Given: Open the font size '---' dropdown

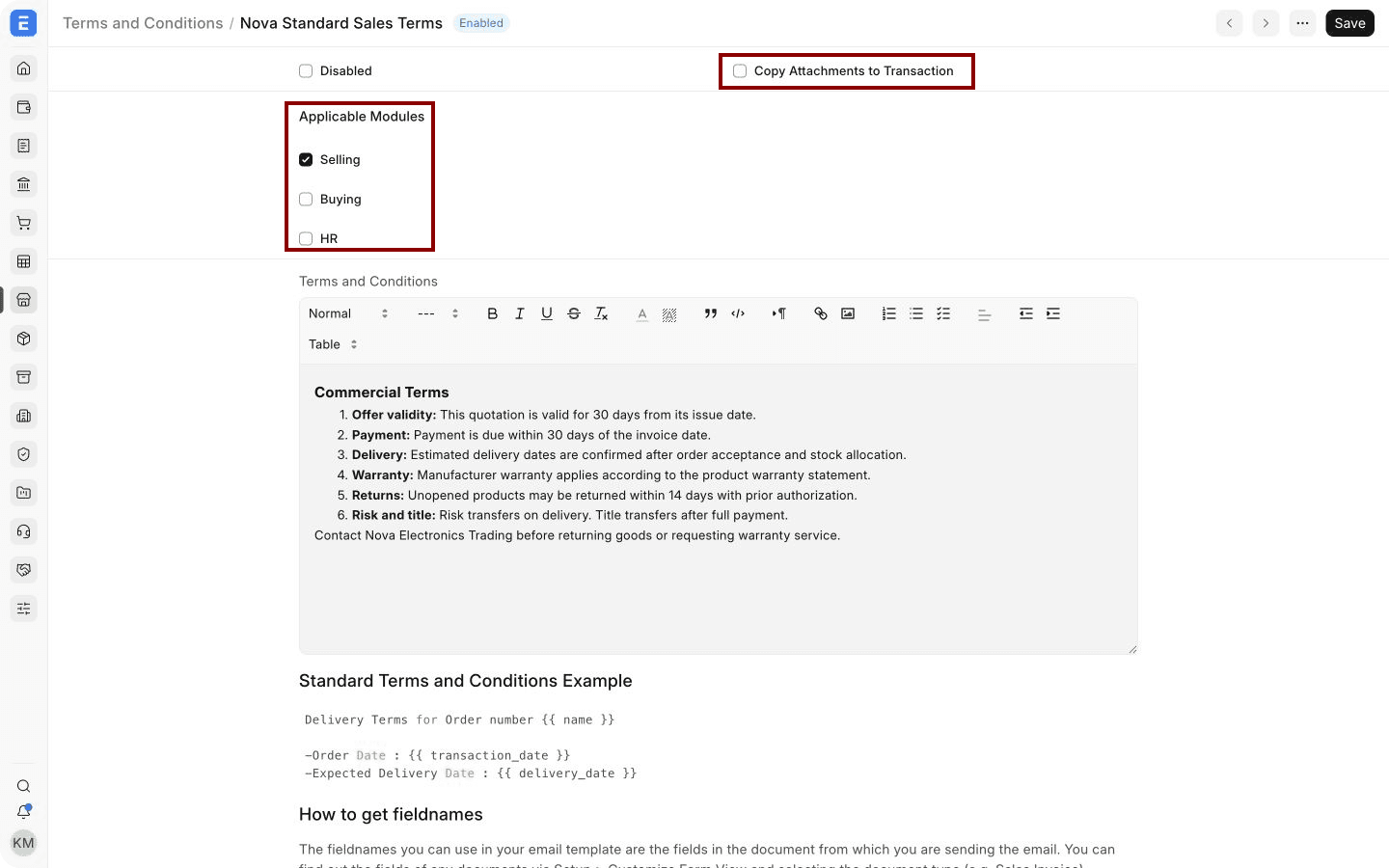Looking at the screenshot, I should tap(438, 313).
